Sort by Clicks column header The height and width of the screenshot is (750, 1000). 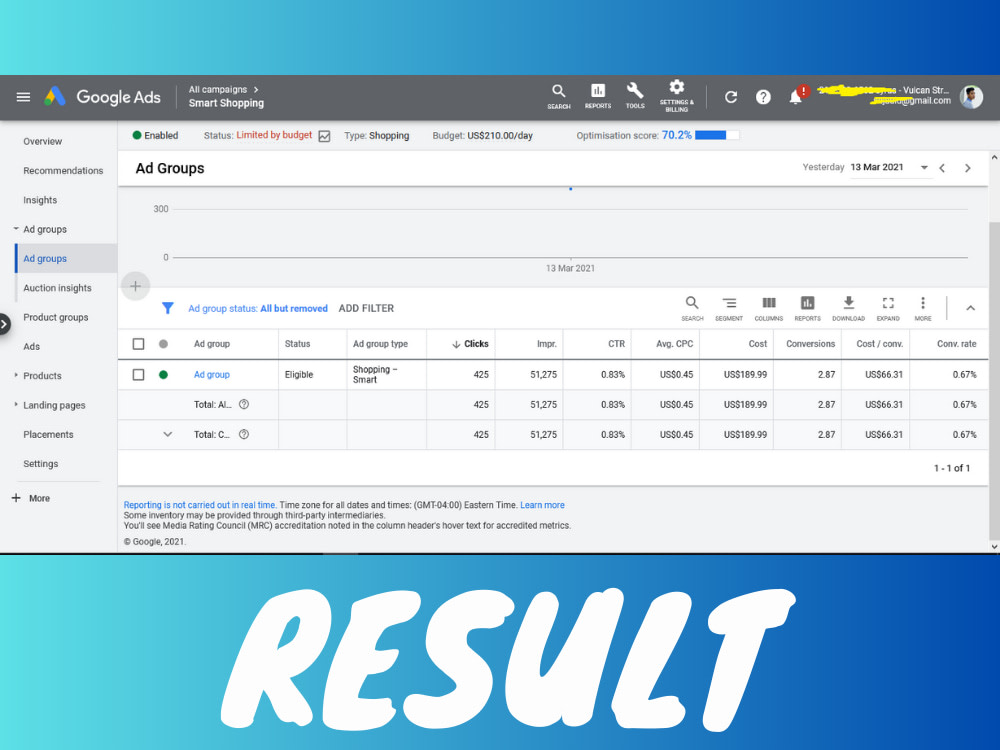(470, 344)
